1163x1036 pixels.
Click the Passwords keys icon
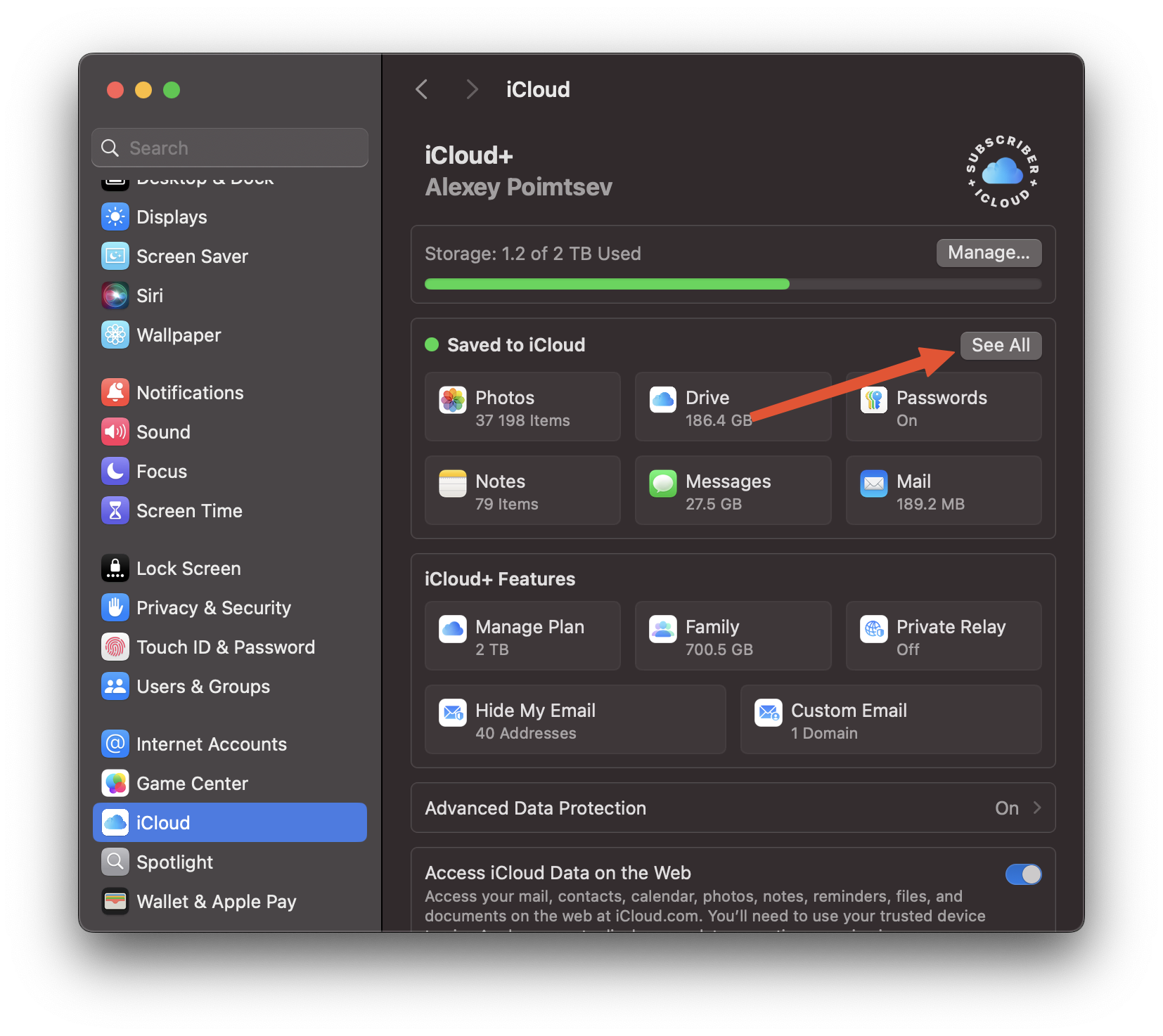(x=874, y=401)
